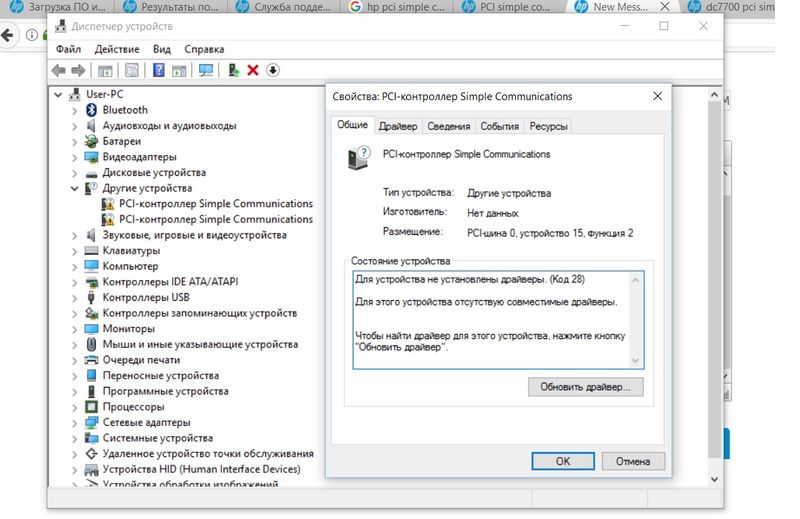Open the Вид menu
This screenshot has height=519, width=800.
(162, 49)
